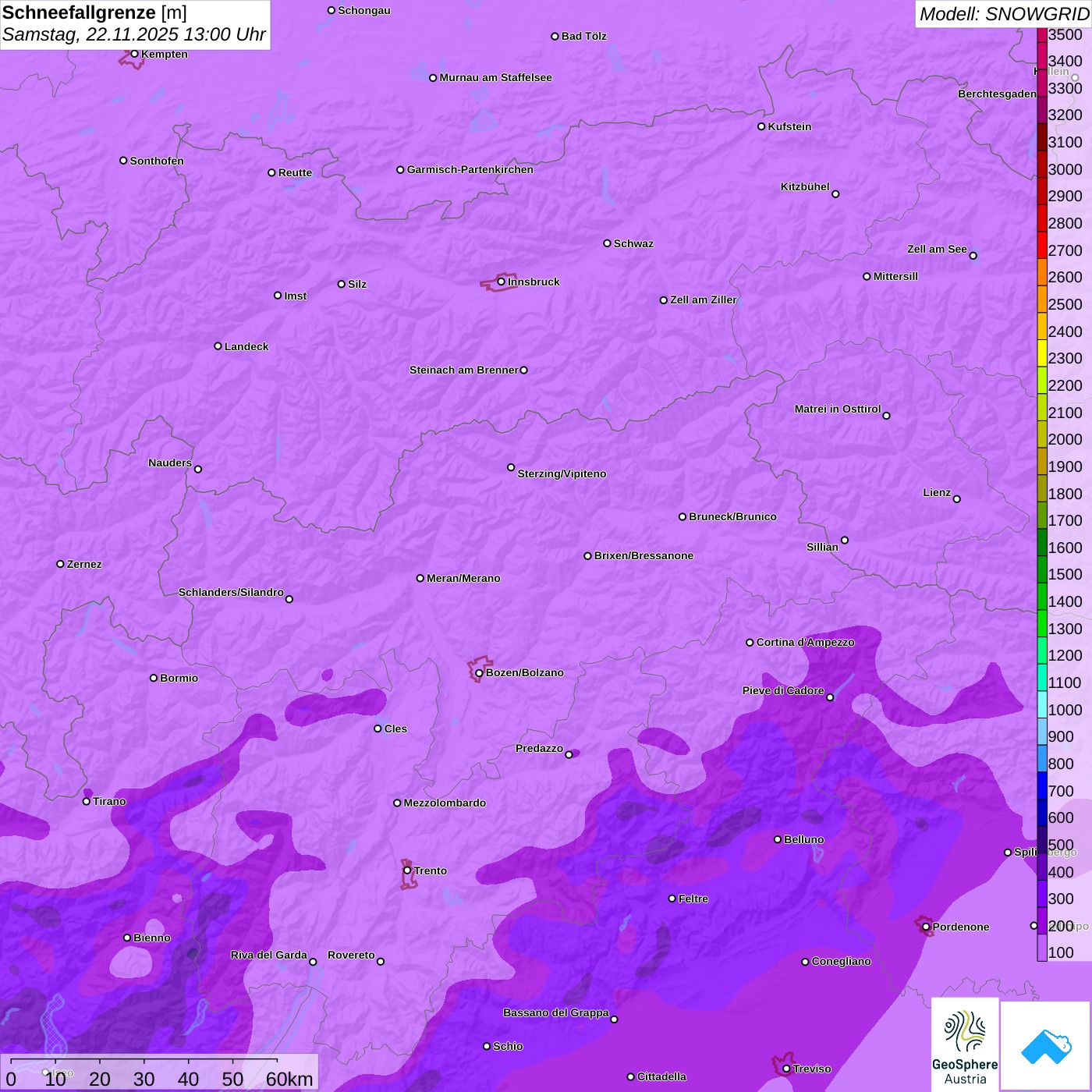The height and width of the screenshot is (1092, 1092).
Task: Click the date "Samstag, 22.11.2025 13:00 Uhr"
Action: pos(134,34)
